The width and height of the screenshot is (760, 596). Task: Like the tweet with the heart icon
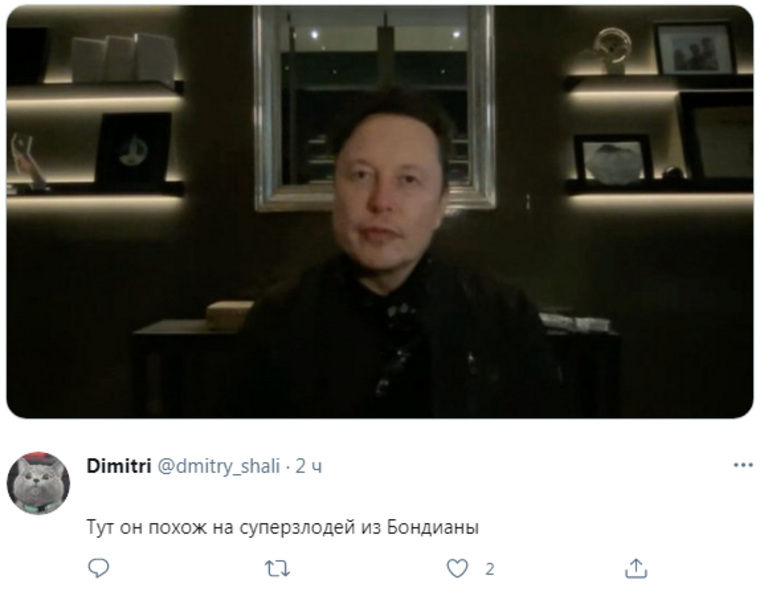pos(457,568)
